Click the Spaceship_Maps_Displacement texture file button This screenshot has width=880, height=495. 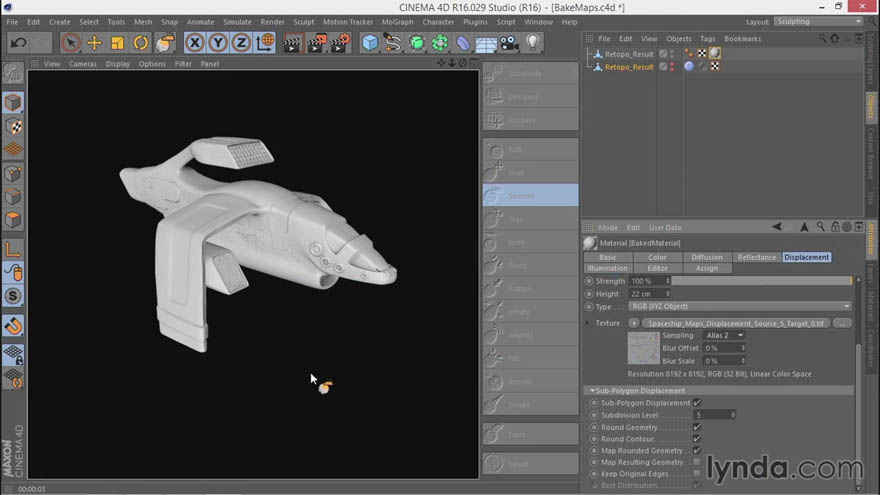736,323
